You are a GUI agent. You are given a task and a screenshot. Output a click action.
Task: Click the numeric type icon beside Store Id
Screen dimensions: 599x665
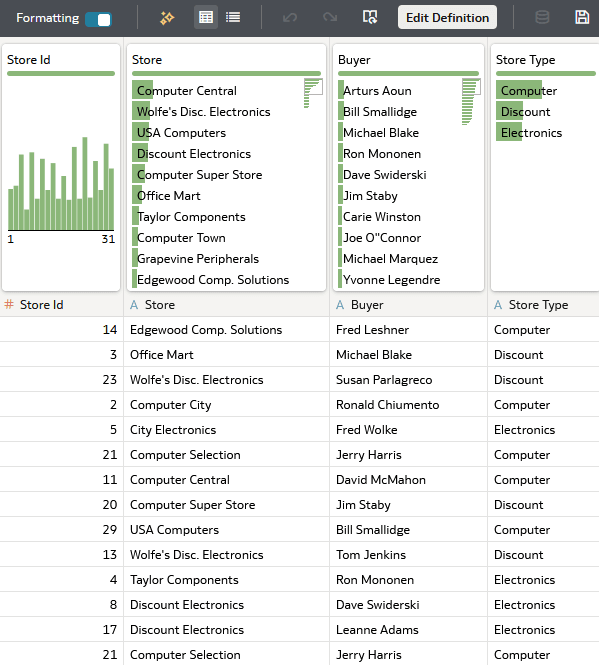pos(9,304)
